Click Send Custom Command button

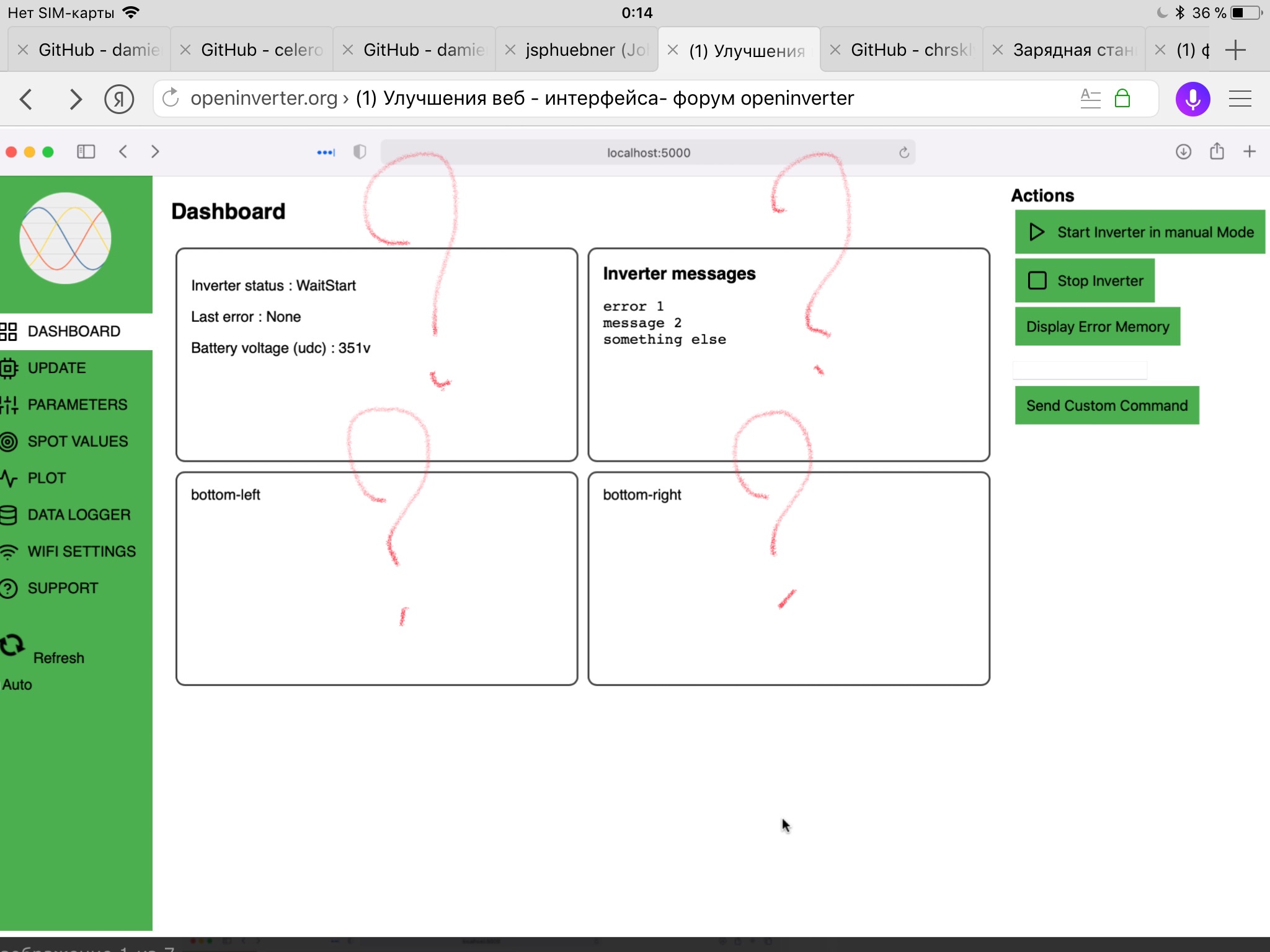[1106, 406]
